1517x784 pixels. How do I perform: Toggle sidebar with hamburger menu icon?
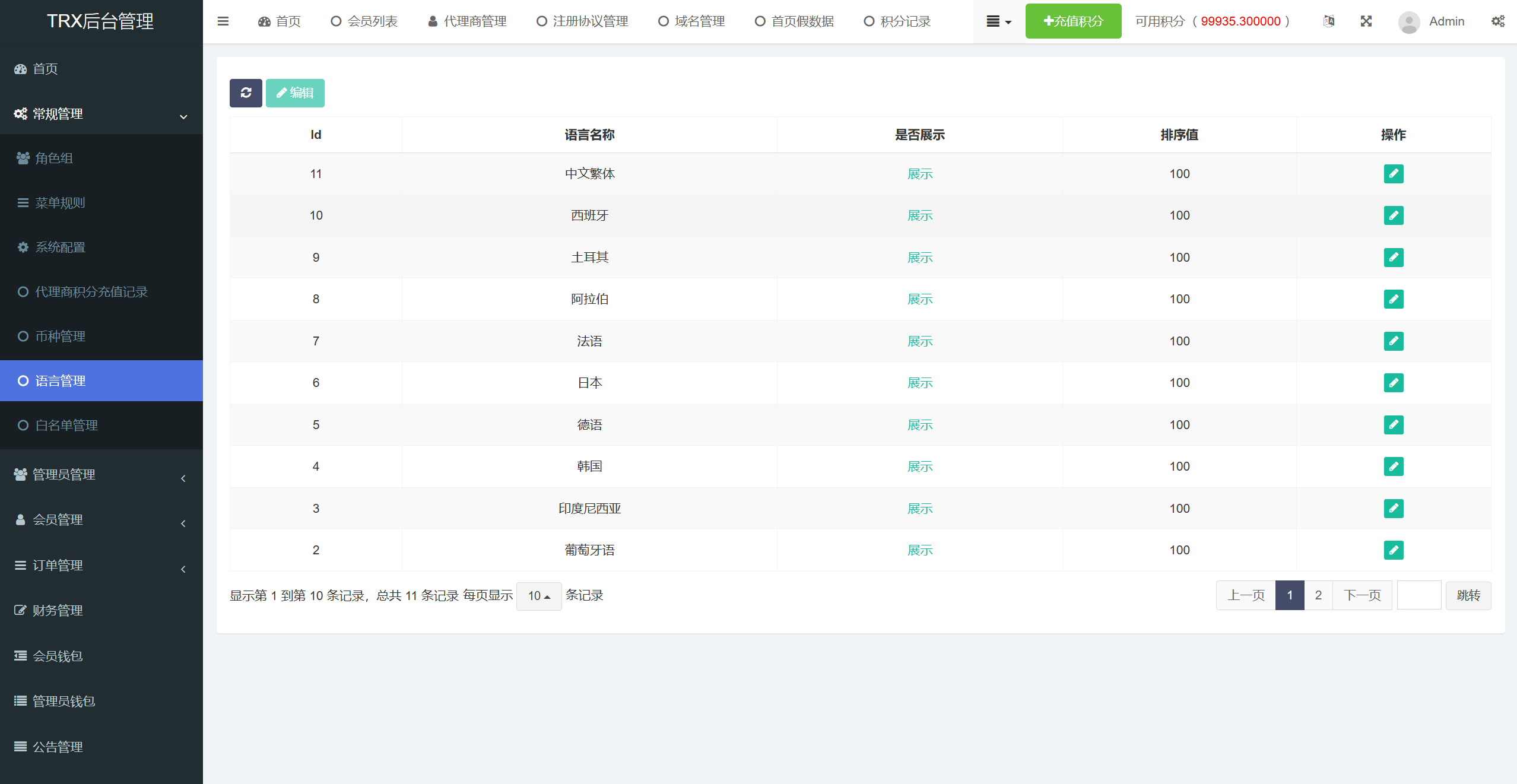click(223, 21)
